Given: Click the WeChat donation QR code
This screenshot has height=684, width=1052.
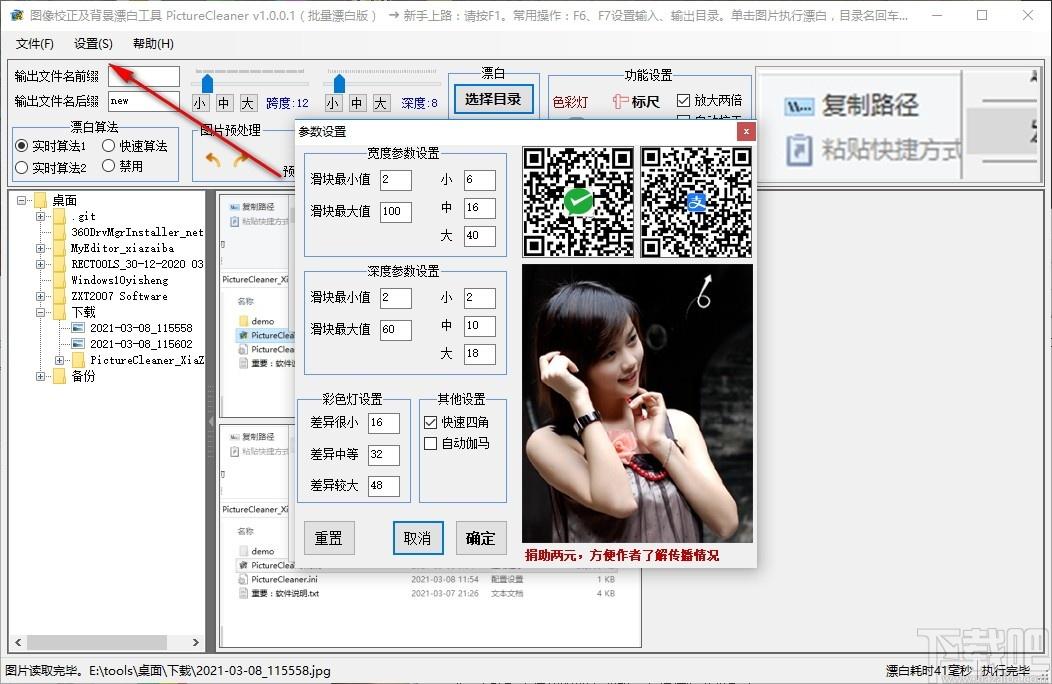Looking at the screenshot, I should coord(578,202).
